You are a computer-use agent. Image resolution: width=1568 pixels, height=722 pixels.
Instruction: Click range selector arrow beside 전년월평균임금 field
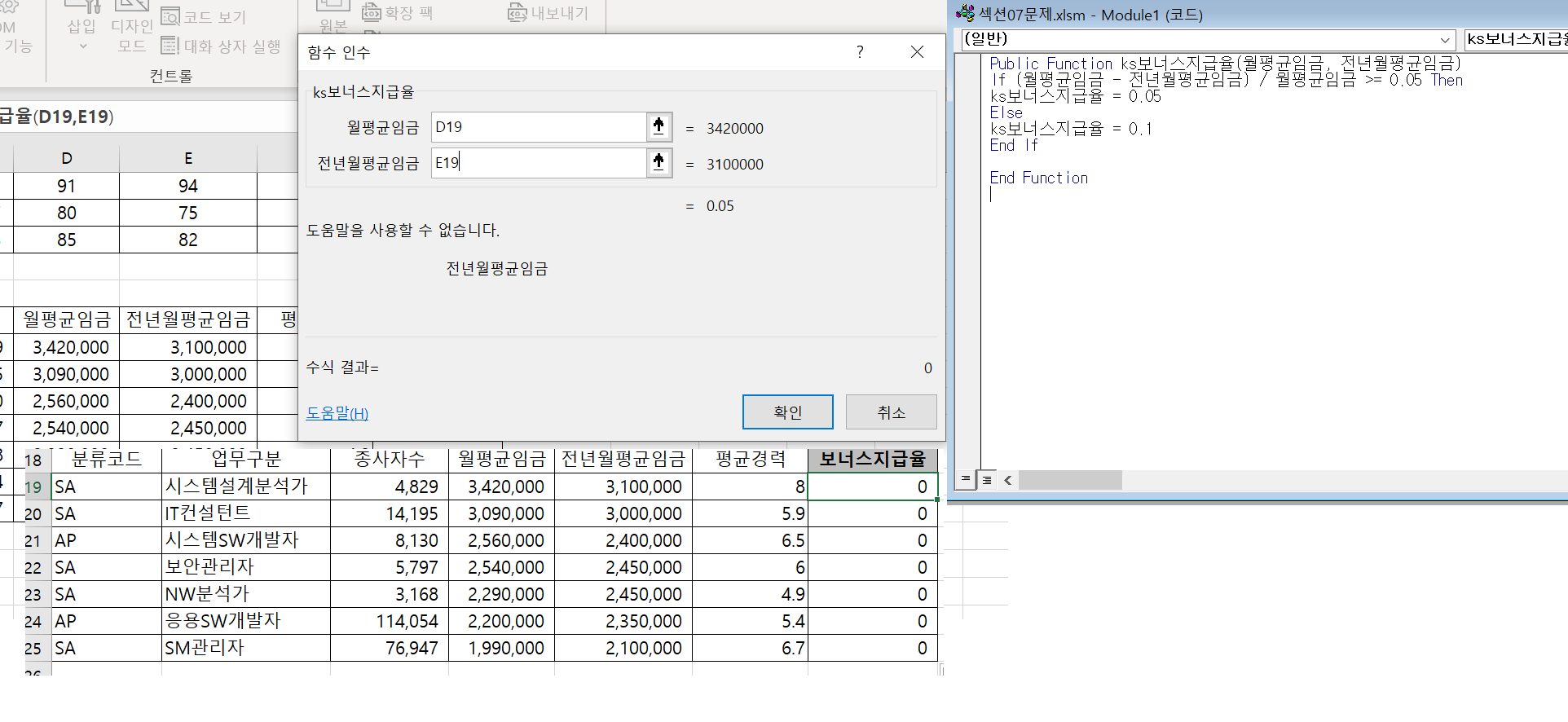point(658,163)
